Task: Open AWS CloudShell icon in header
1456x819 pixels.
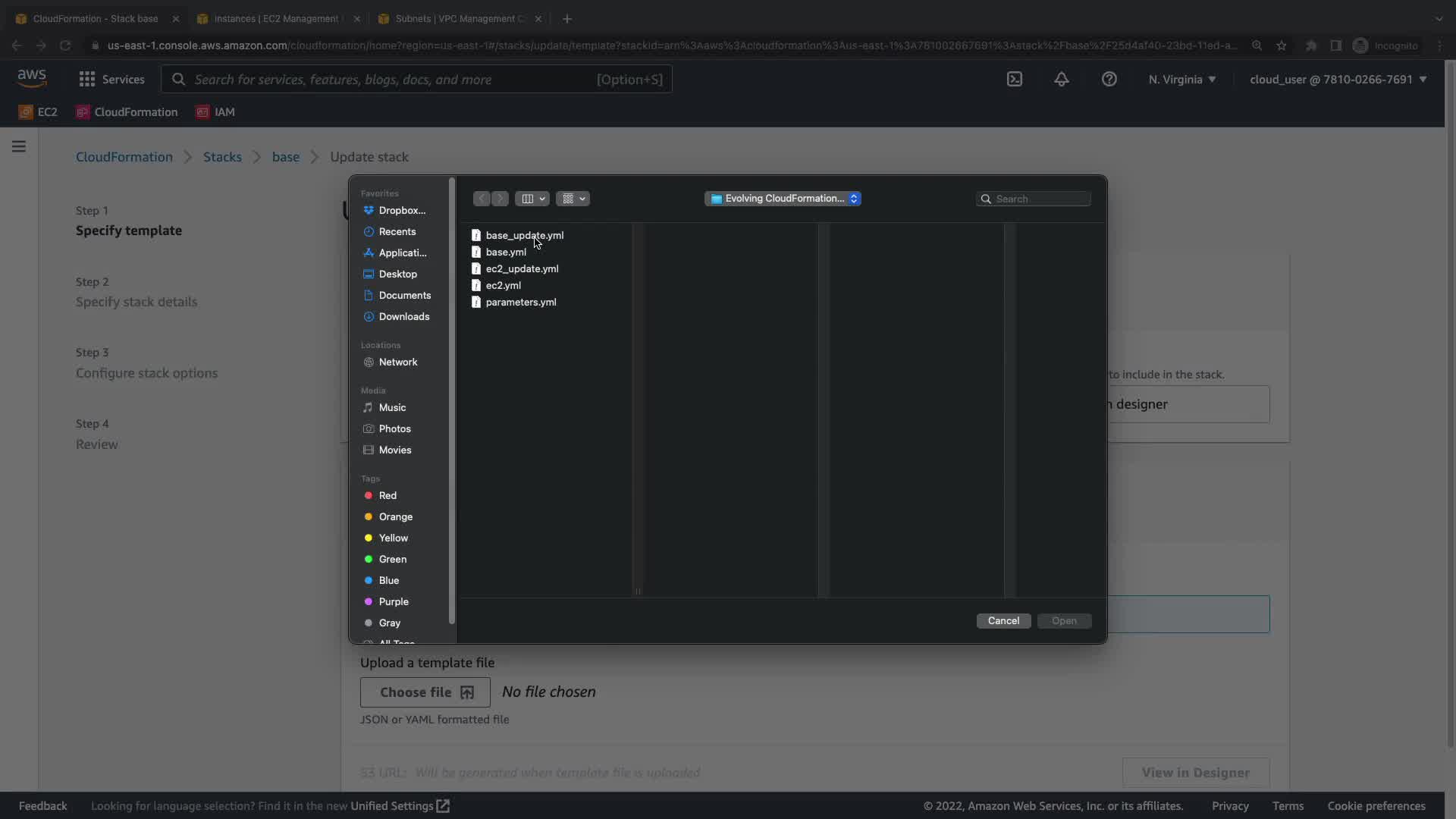Action: point(1015,80)
